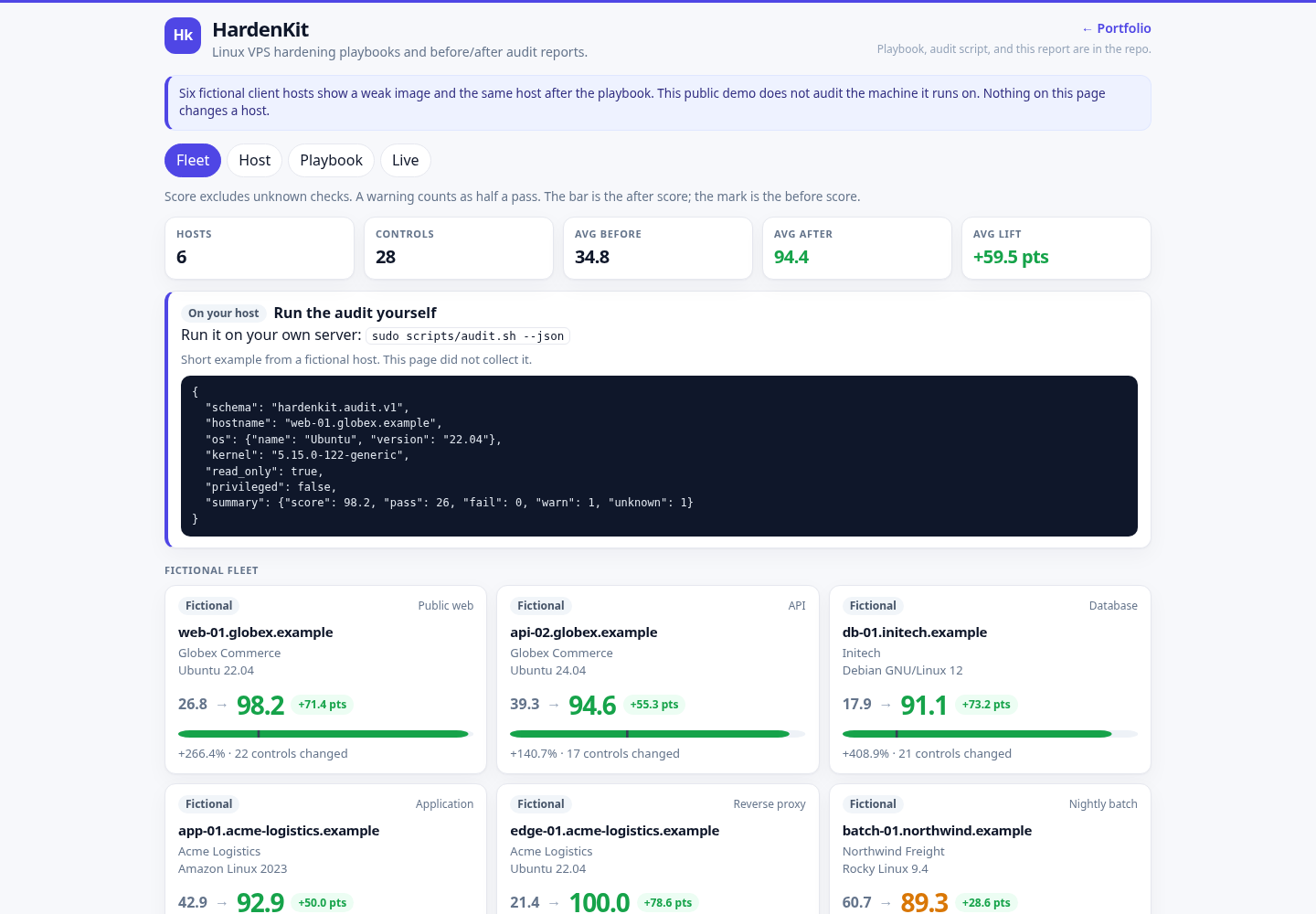Click the 'On your host' badge
The image size is (1316, 914).
click(x=224, y=313)
